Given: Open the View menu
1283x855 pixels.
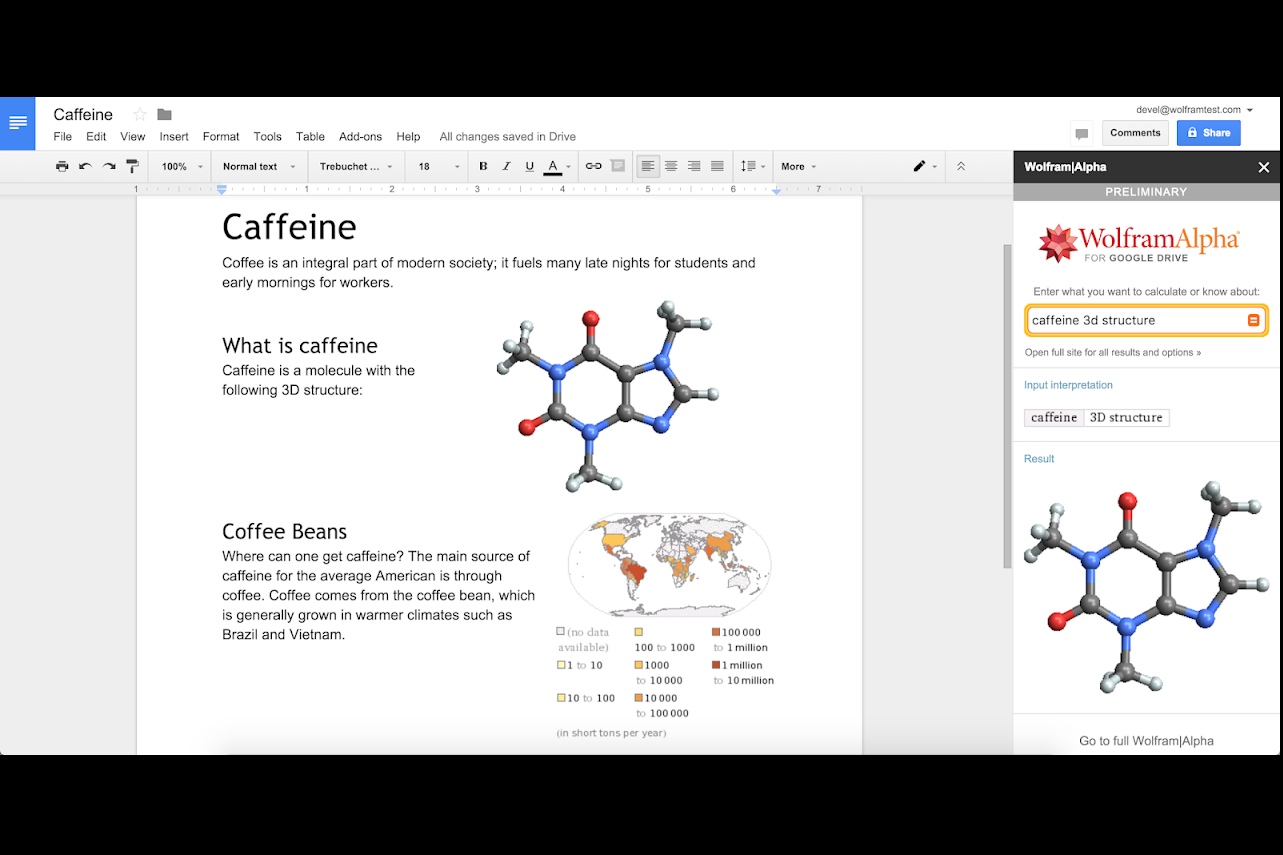Looking at the screenshot, I should [x=133, y=137].
